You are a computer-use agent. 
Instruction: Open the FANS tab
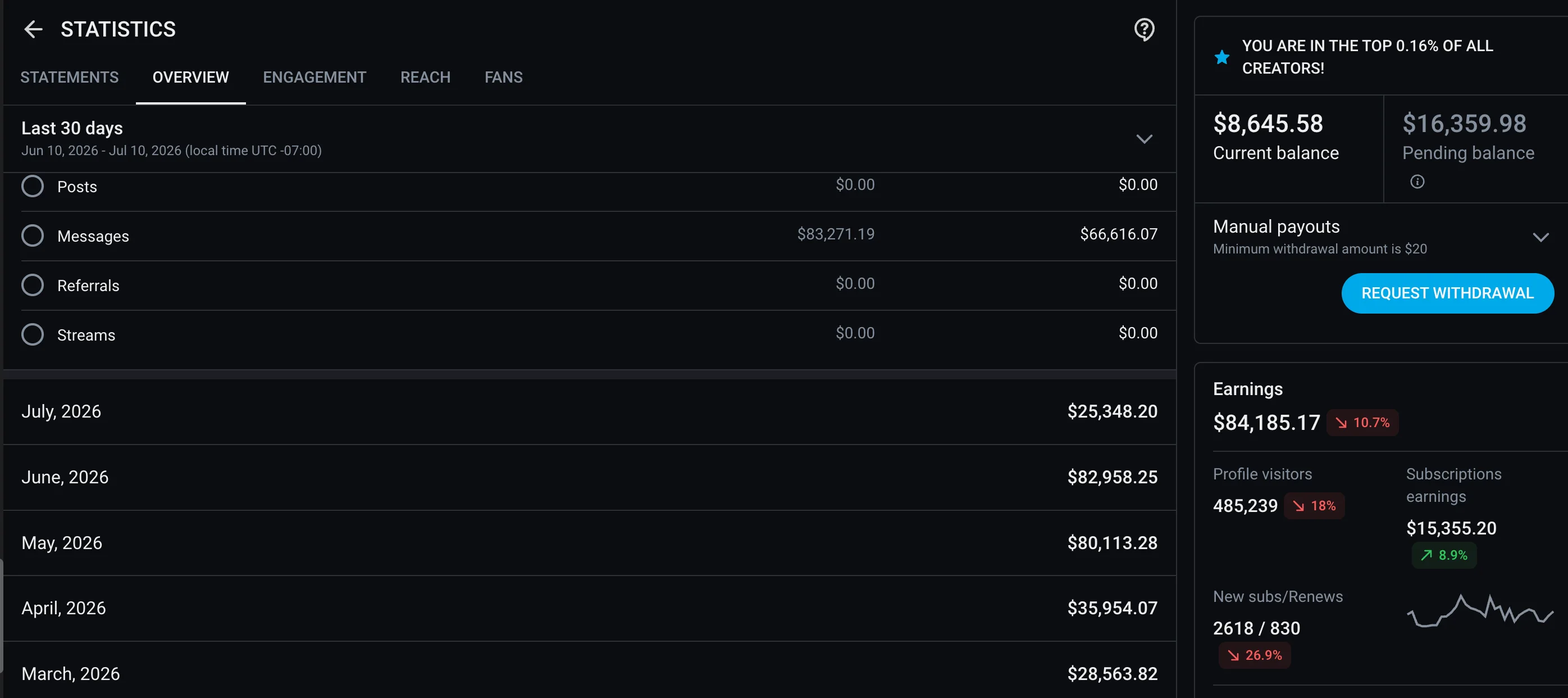[x=503, y=78]
